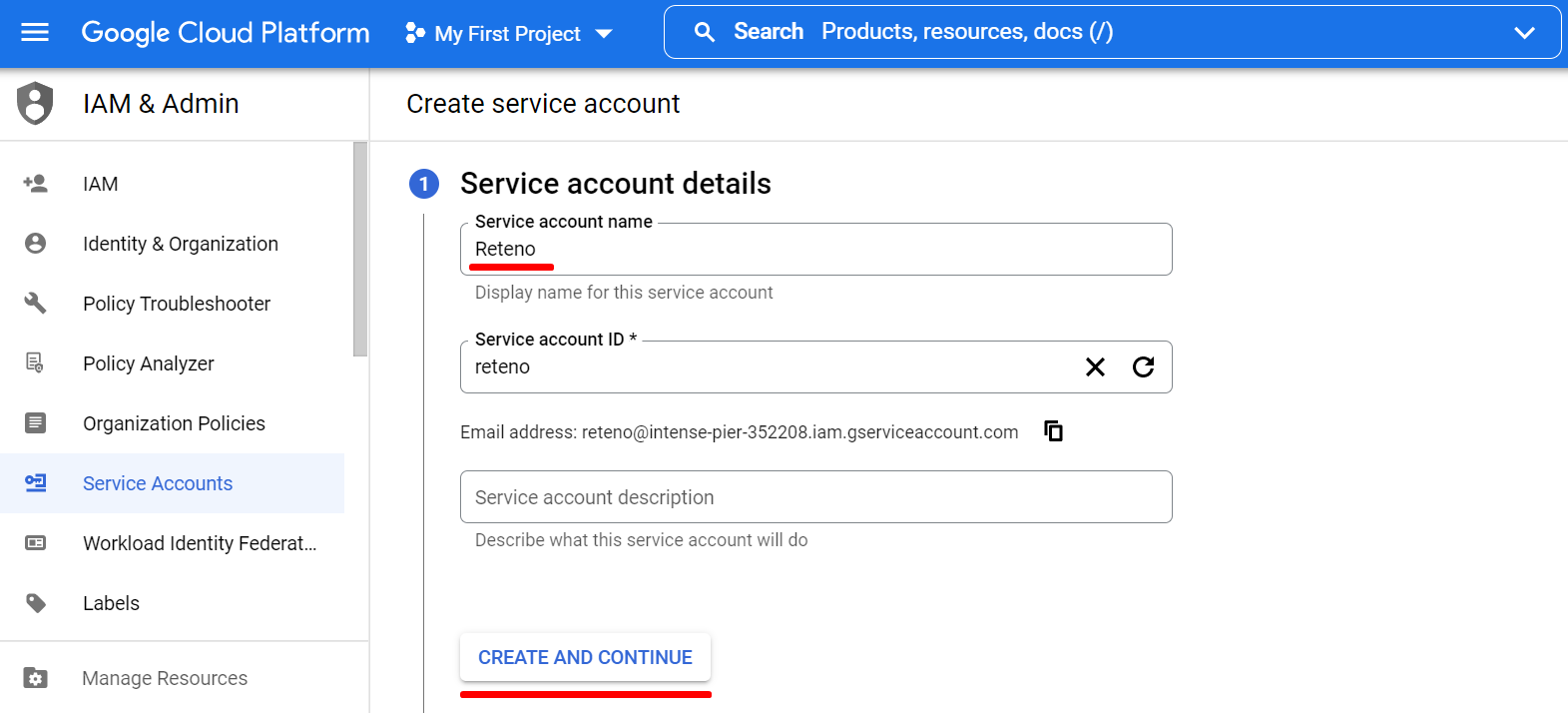
Task: Open Identity & Organization page
Action: (x=180, y=244)
